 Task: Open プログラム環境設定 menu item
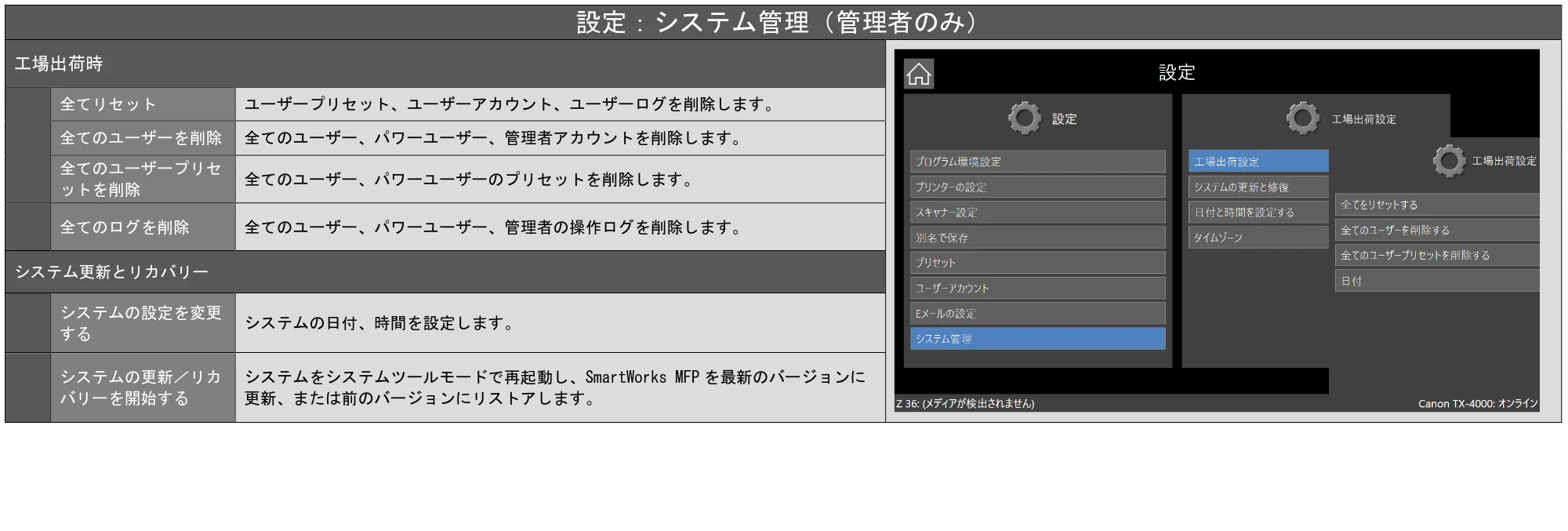(1038, 162)
